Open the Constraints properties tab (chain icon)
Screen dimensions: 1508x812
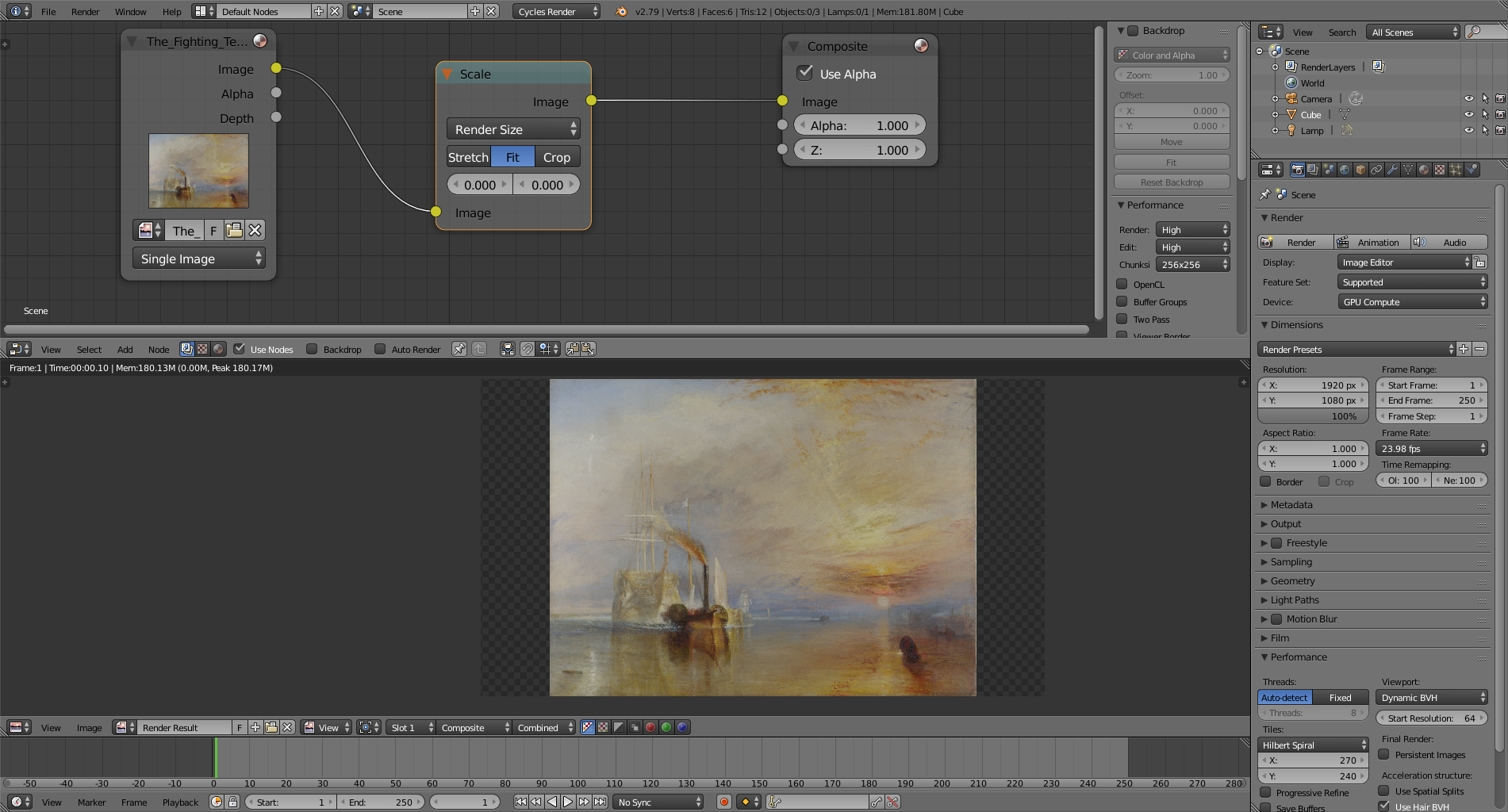(1376, 170)
